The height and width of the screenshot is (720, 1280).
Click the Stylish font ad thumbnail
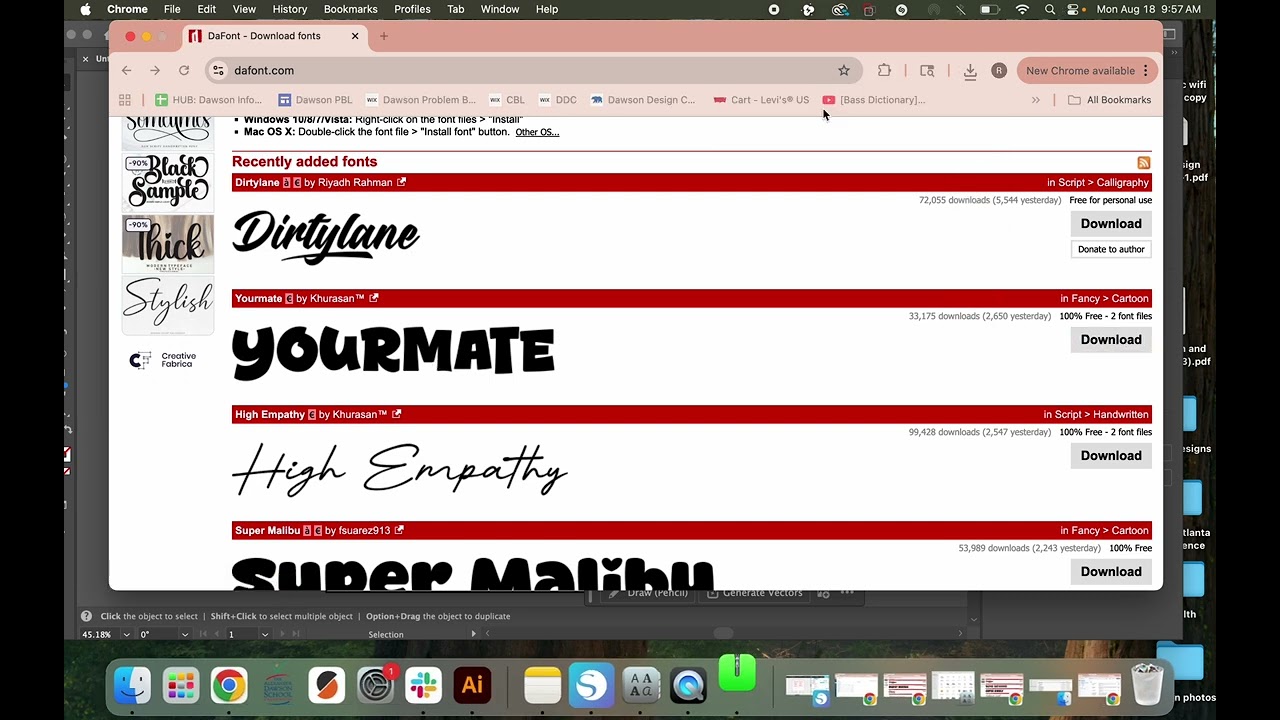(x=168, y=304)
